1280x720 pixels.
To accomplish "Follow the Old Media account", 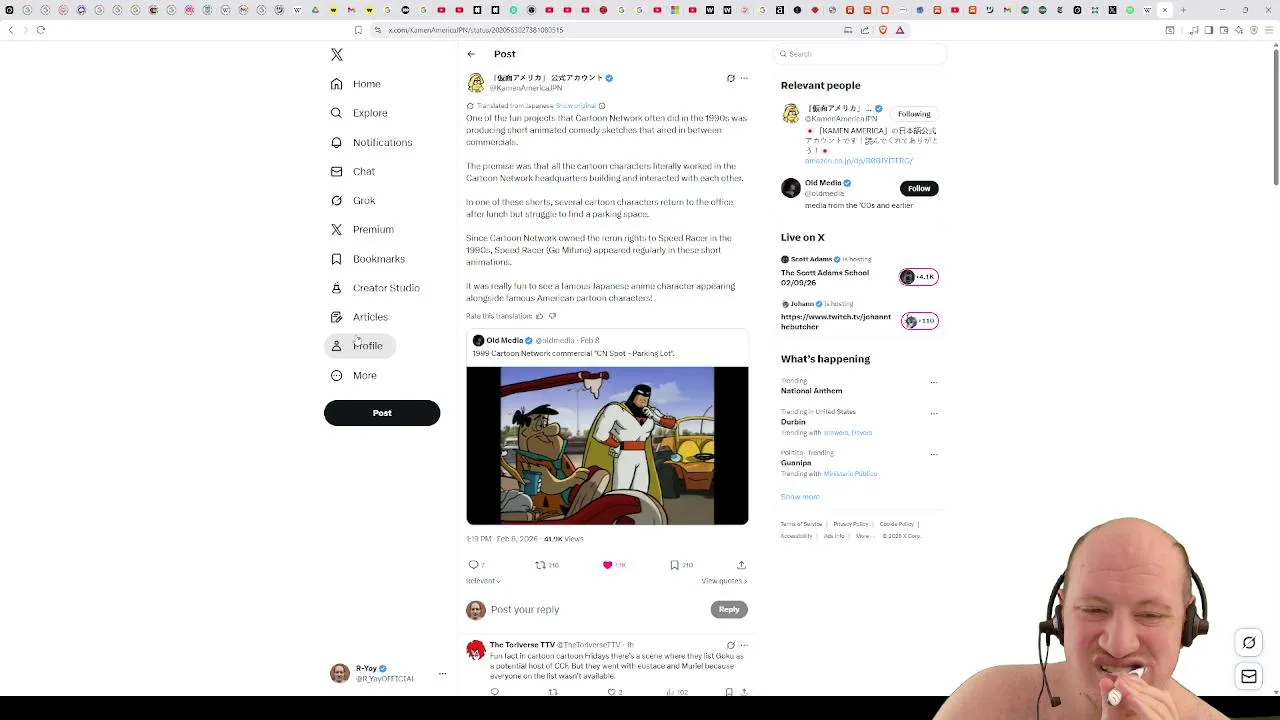I will tap(919, 188).
